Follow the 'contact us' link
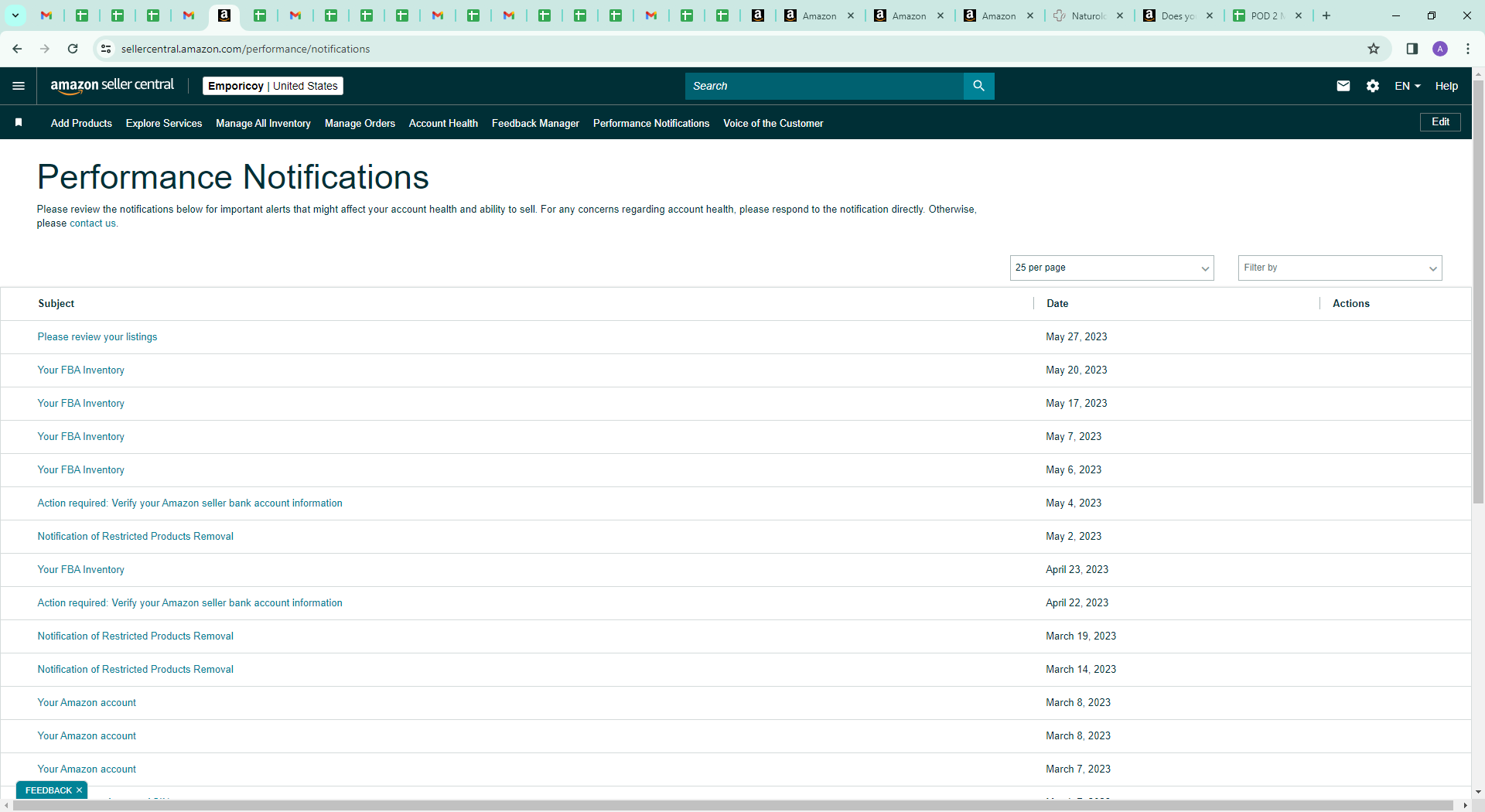1485x812 pixels. pyautogui.click(x=93, y=223)
